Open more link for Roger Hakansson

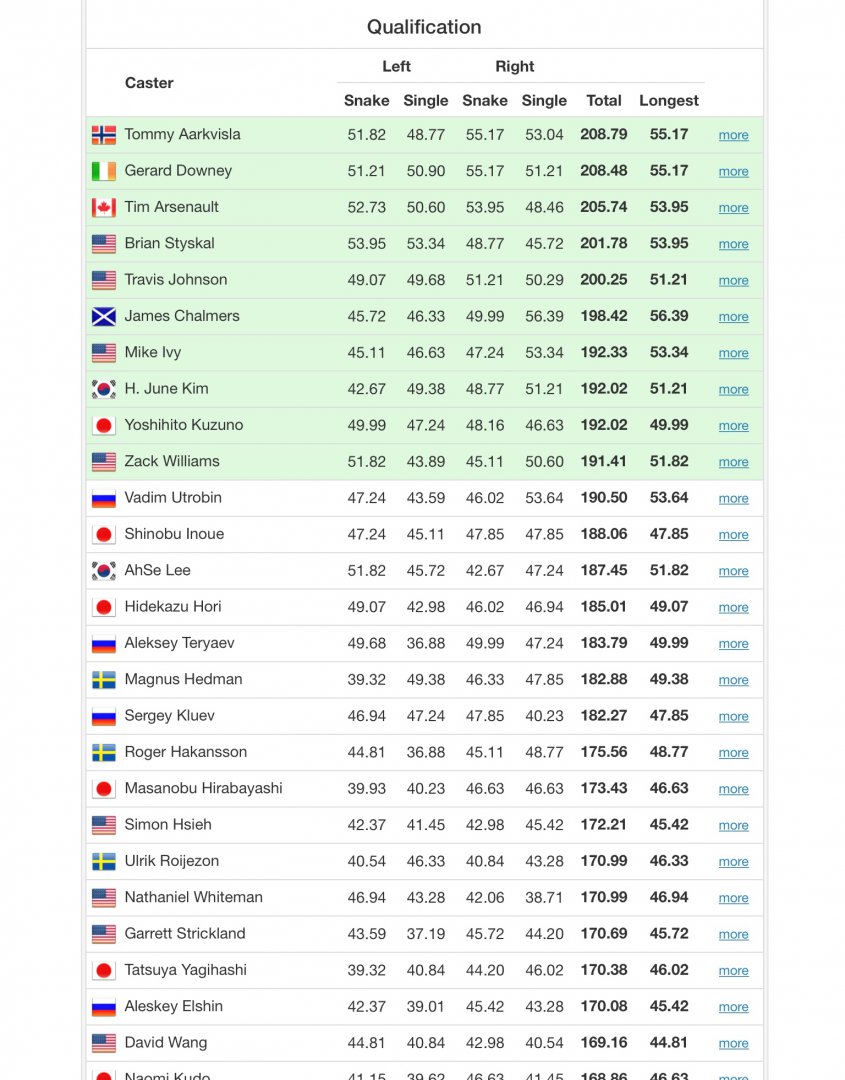click(x=733, y=753)
